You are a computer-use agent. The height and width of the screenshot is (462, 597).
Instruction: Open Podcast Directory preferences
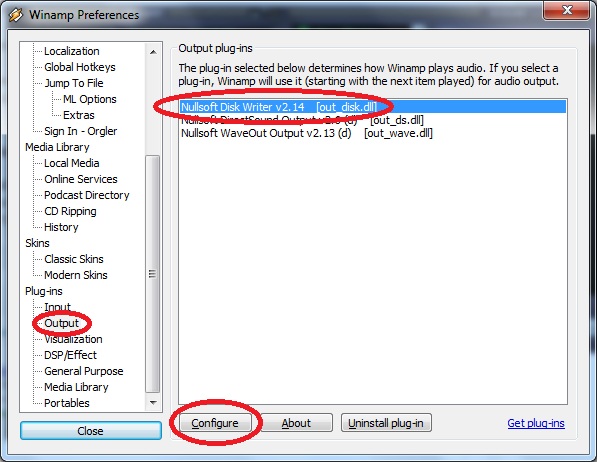click(x=87, y=195)
